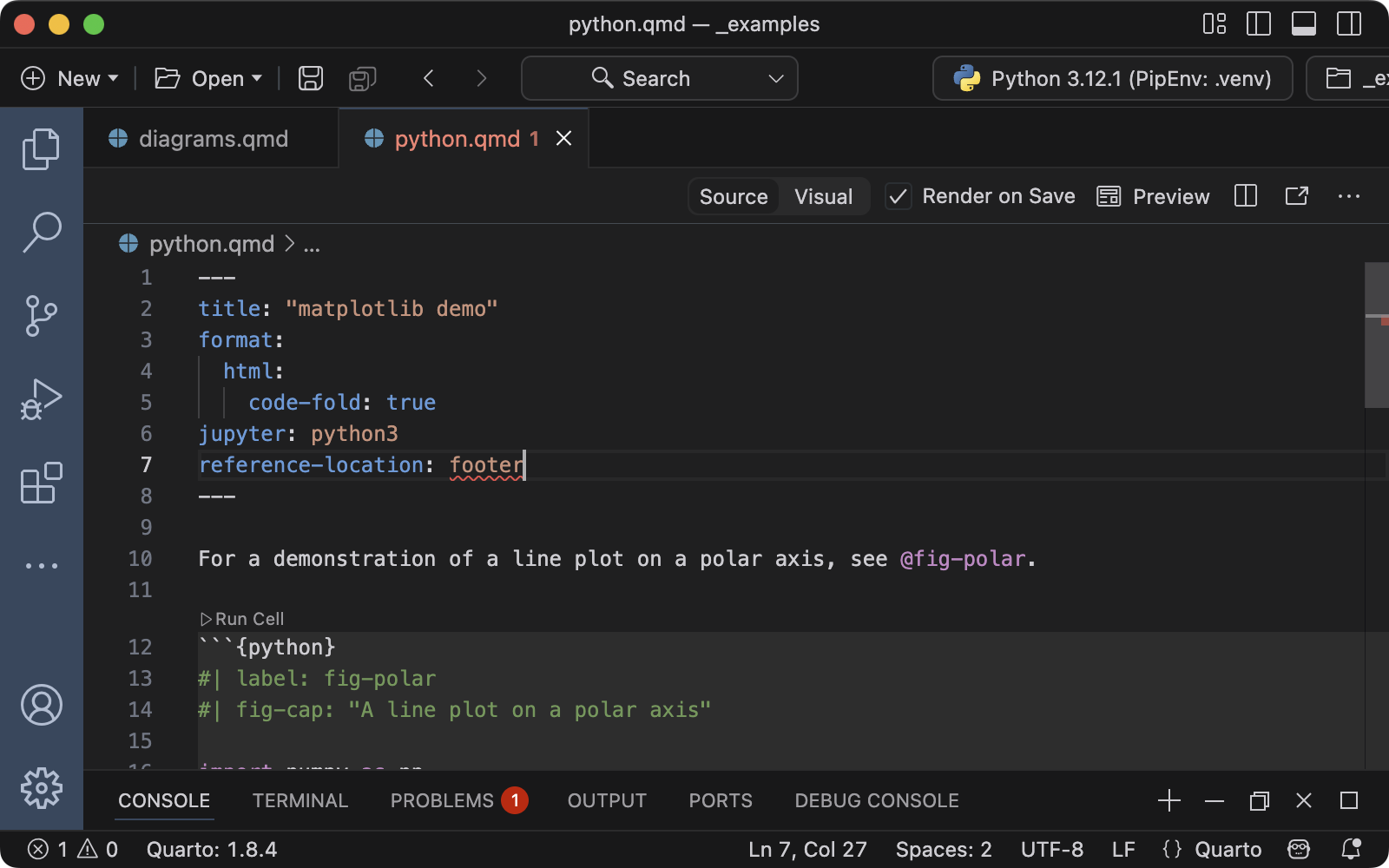This screenshot has width=1389, height=868.
Task: Click the feedback smiley in status bar
Action: click(1298, 849)
